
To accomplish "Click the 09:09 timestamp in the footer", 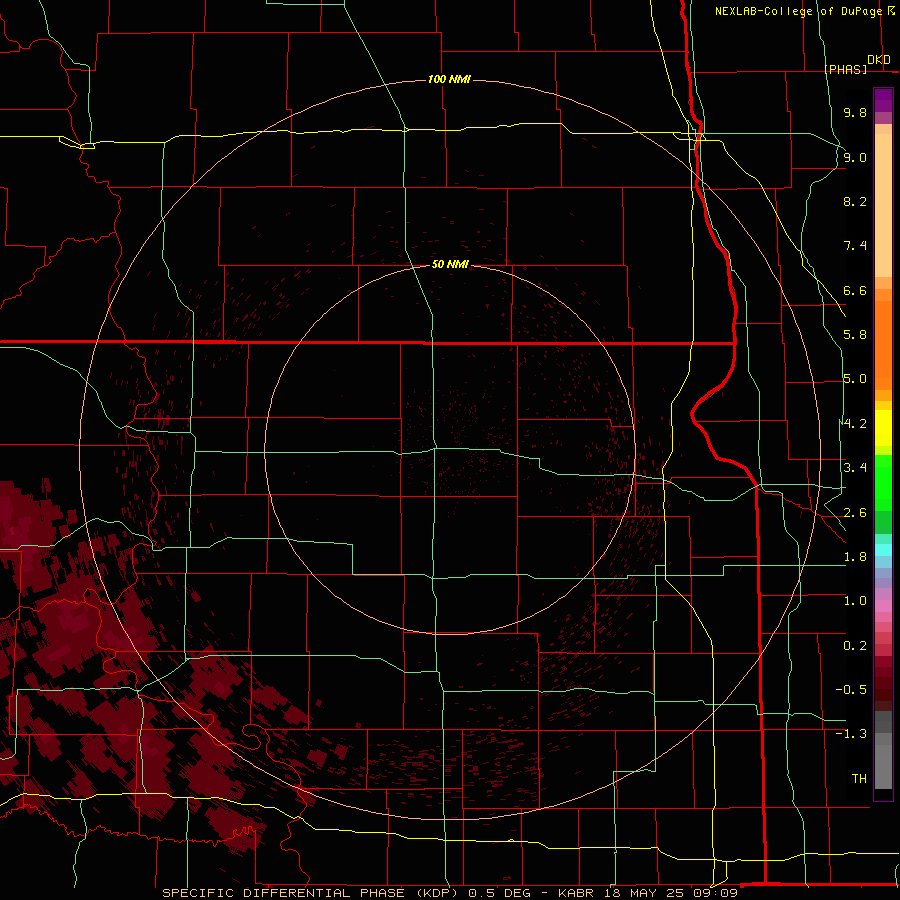I will click(x=715, y=893).
